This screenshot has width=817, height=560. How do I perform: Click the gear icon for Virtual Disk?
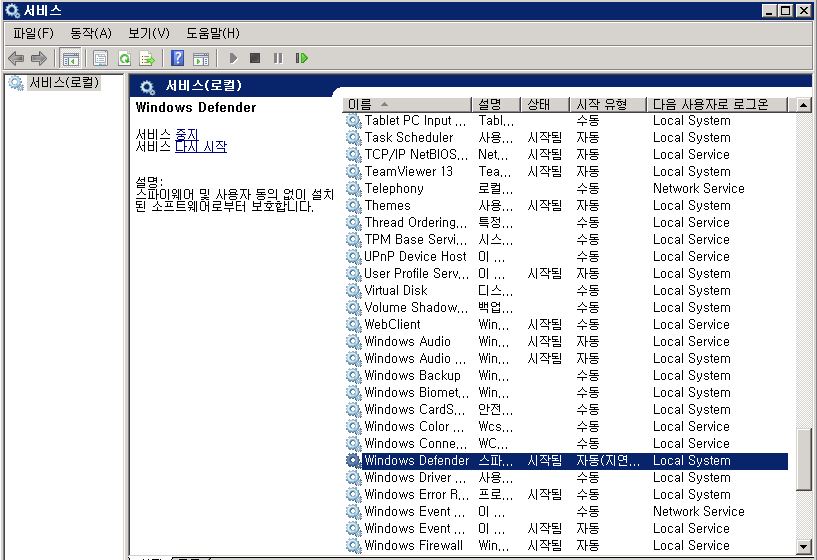click(x=353, y=290)
